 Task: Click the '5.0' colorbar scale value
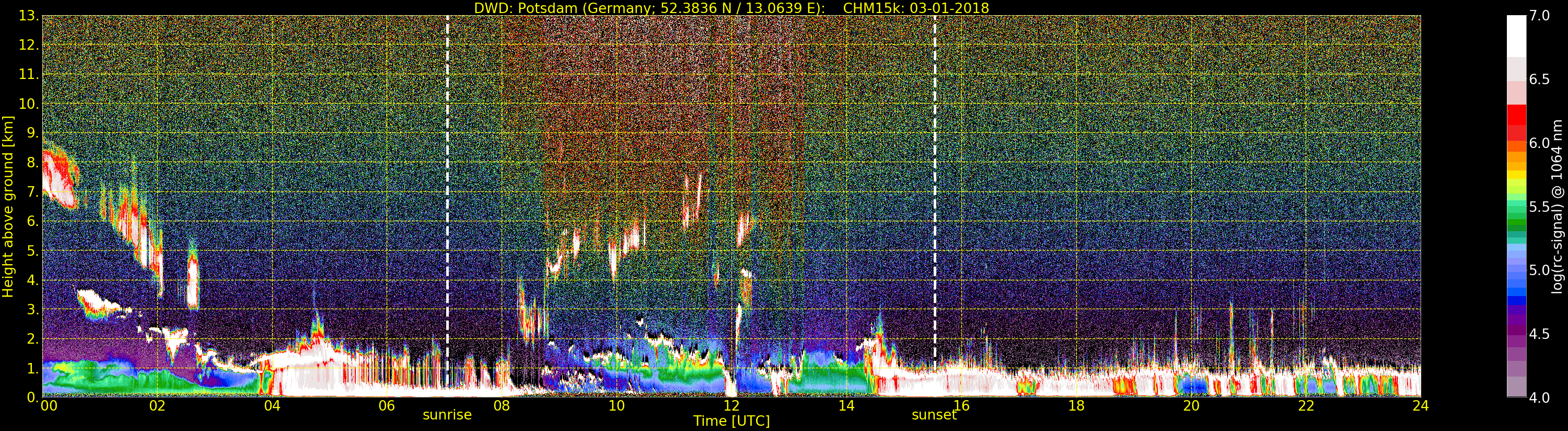(1539, 270)
